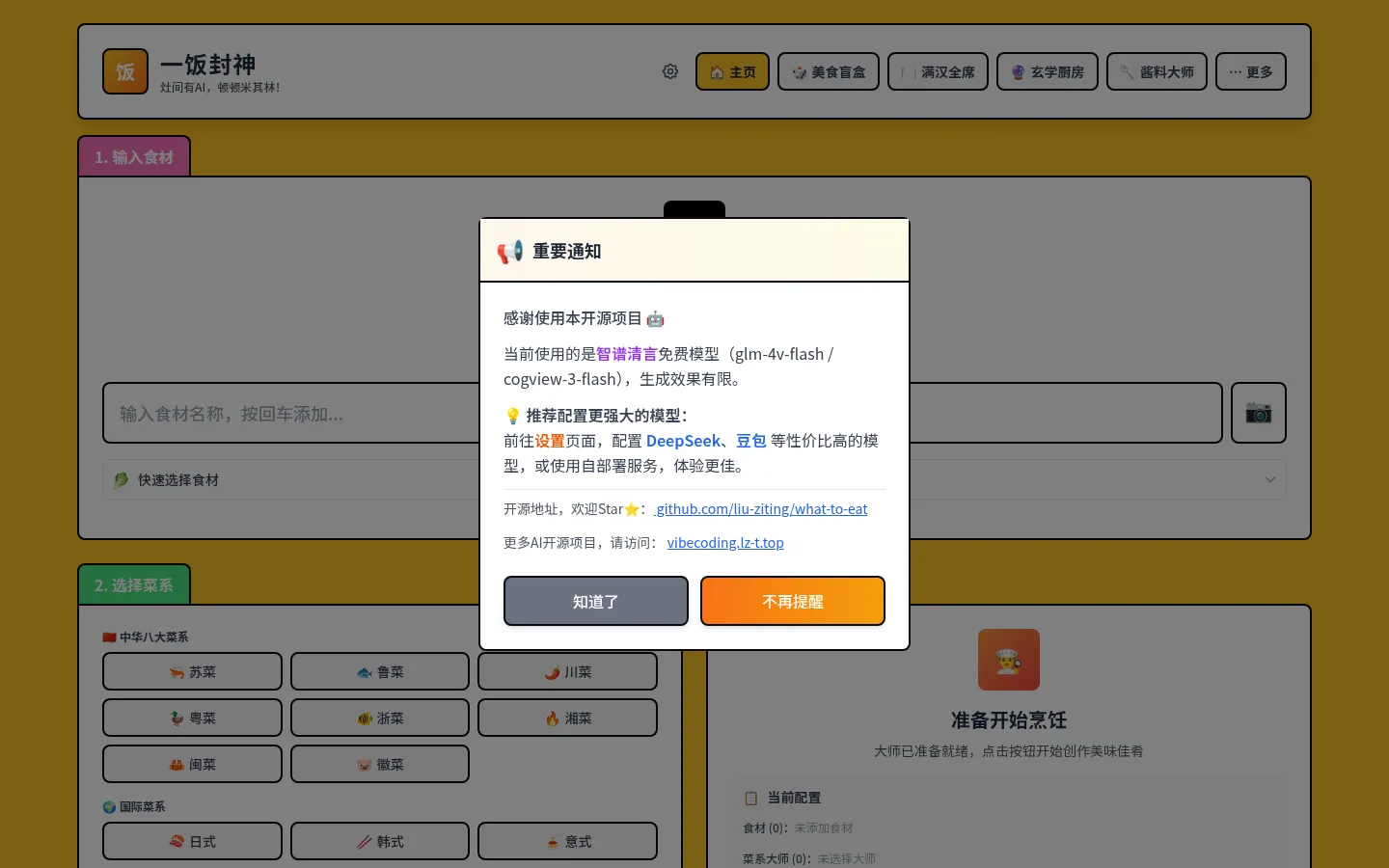Open the github.com/liu-ziting/what-to-eat link
The width and height of the screenshot is (1389, 868).
[761, 509]
